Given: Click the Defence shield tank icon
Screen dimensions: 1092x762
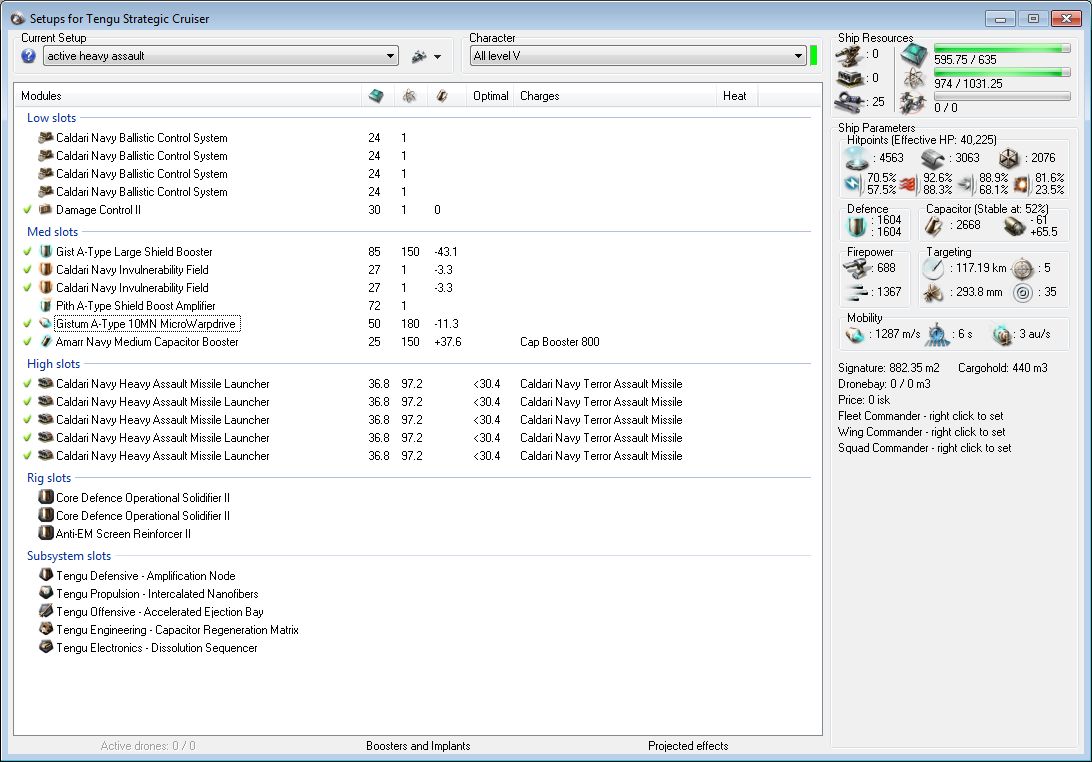Looking at the screenshot, I should 856,226.
